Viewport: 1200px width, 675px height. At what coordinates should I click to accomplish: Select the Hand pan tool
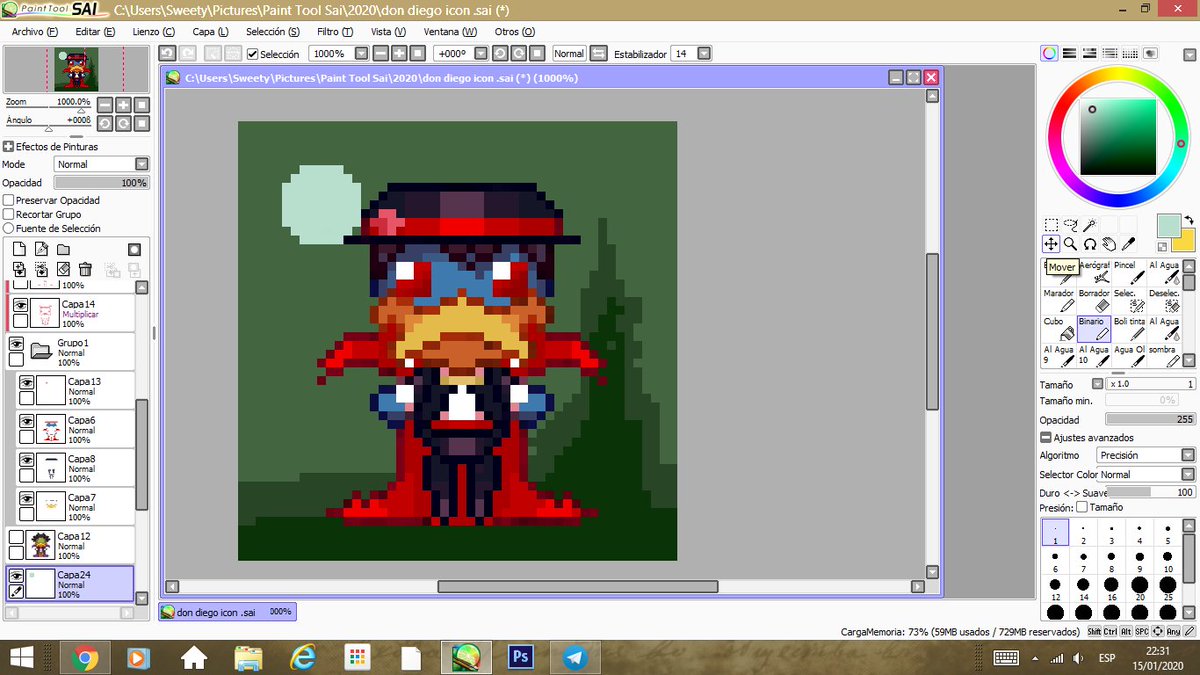click(1109, 244)
